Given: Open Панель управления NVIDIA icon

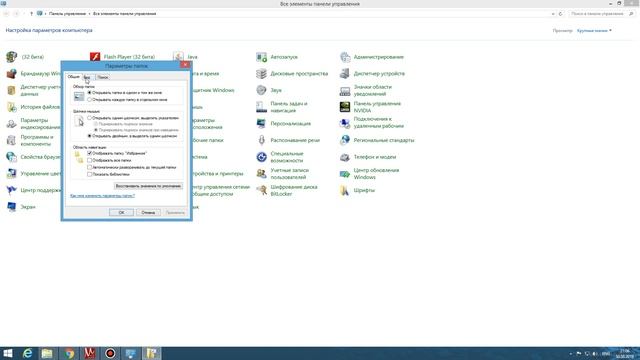Looking at the screenshot, I should click(345, 107).
